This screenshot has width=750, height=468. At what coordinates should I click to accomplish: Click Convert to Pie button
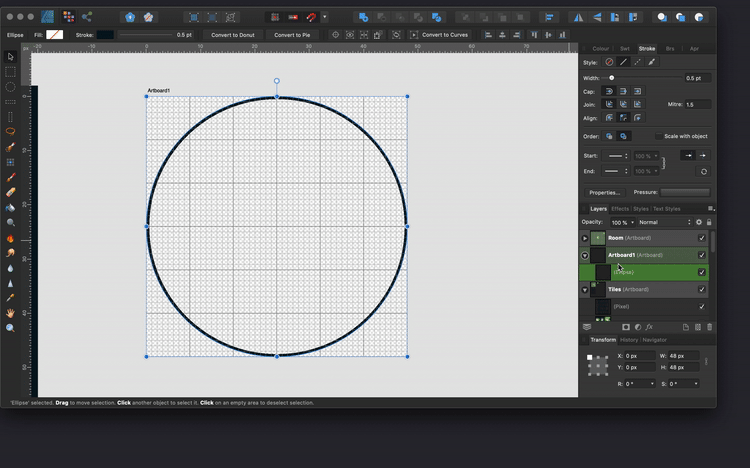(292, 35)
